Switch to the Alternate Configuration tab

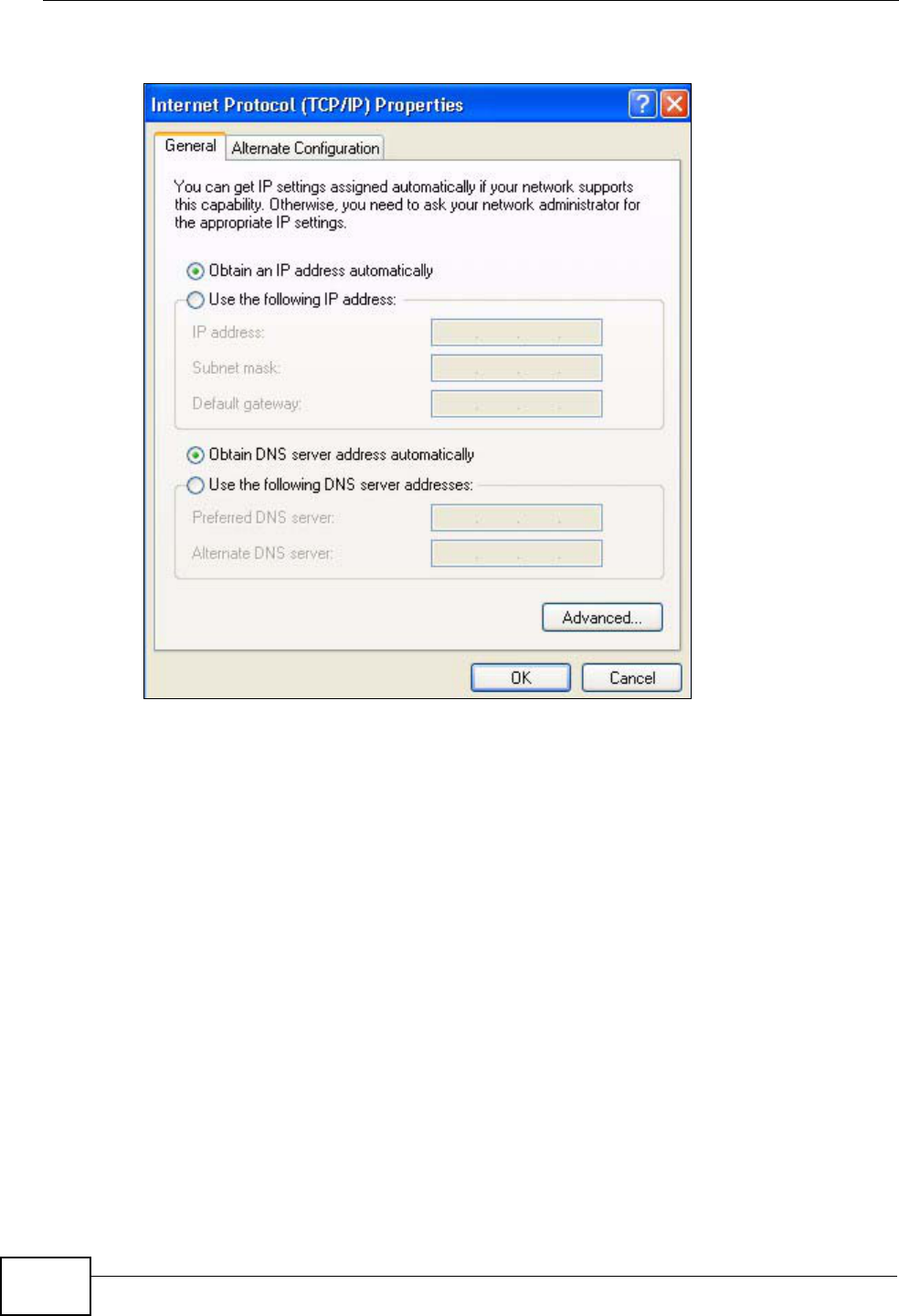(305, 148)
